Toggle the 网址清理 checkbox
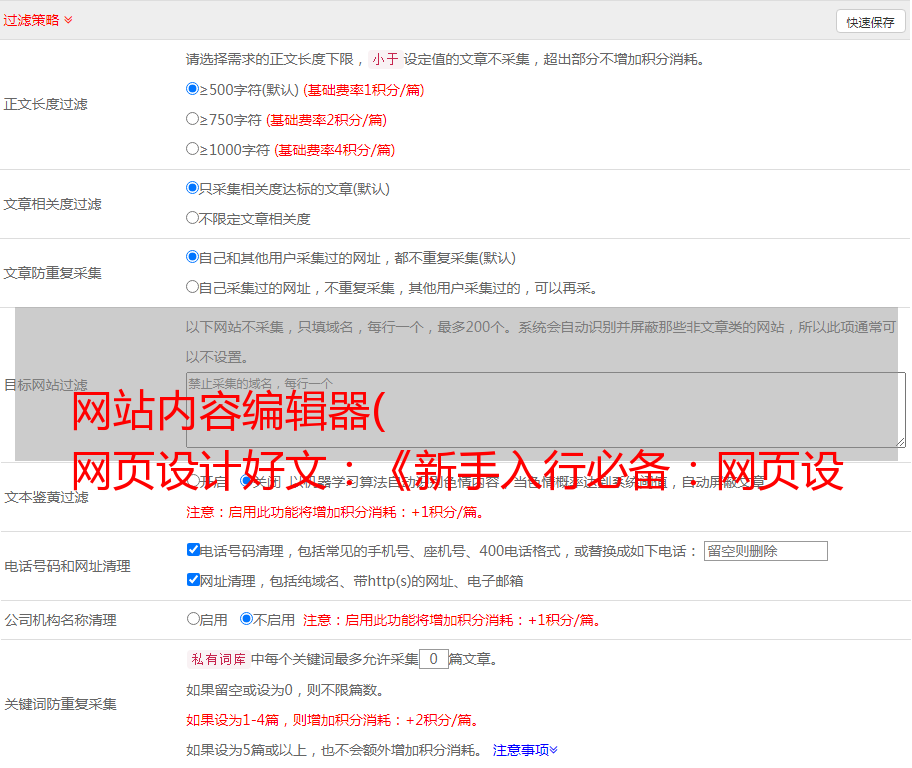 coord(193,580)
